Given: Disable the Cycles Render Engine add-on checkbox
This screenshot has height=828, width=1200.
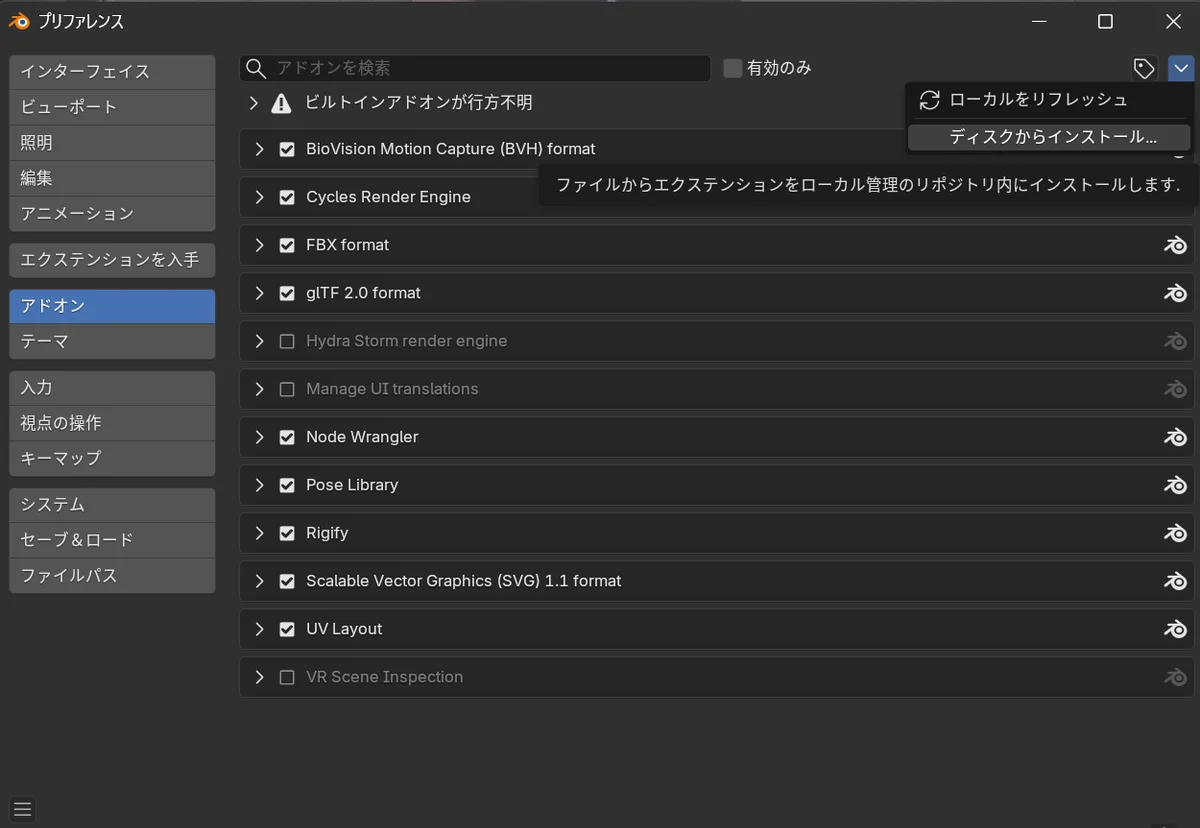Looking at the screenshot, I should coord(287,197).
